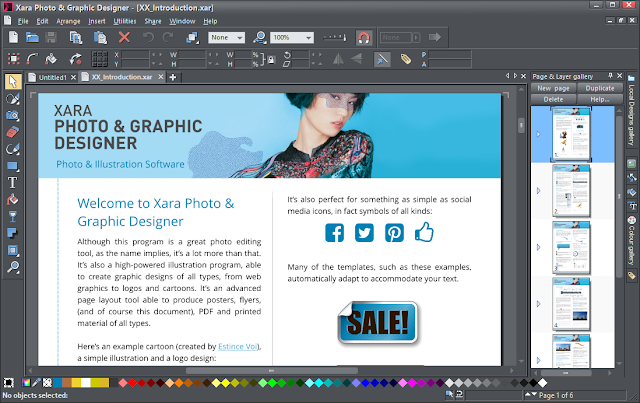
Task: Open the Utilities menu
Action: 125,21
